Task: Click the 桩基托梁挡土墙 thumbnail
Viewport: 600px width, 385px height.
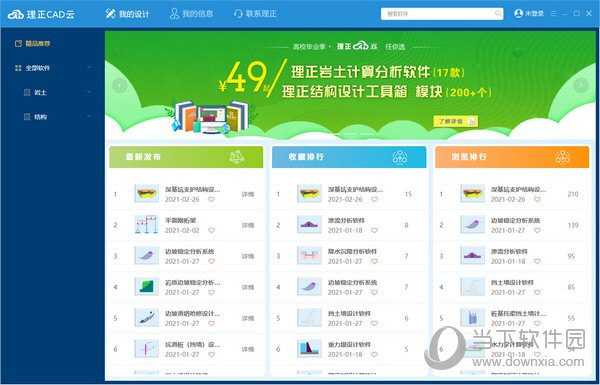Action: click(472, 318)
